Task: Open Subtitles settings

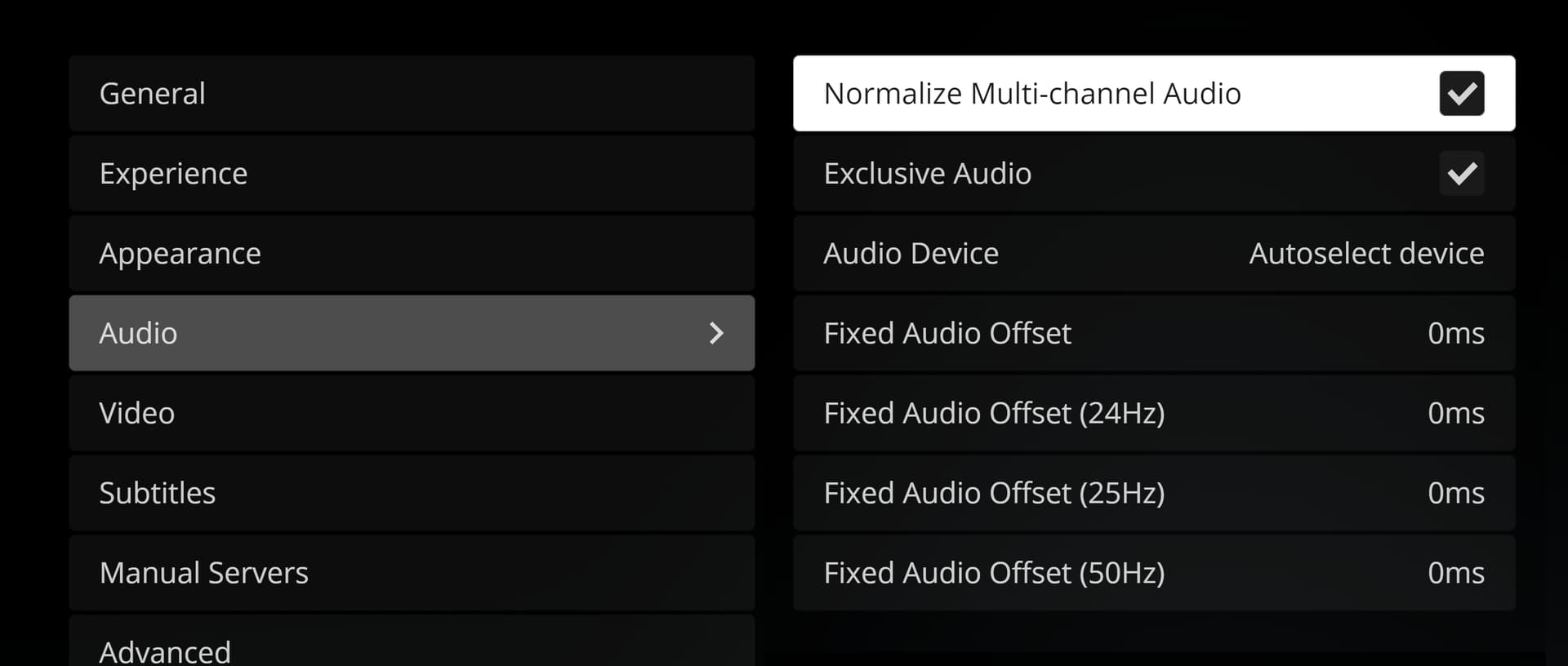Action: (412, 493)
